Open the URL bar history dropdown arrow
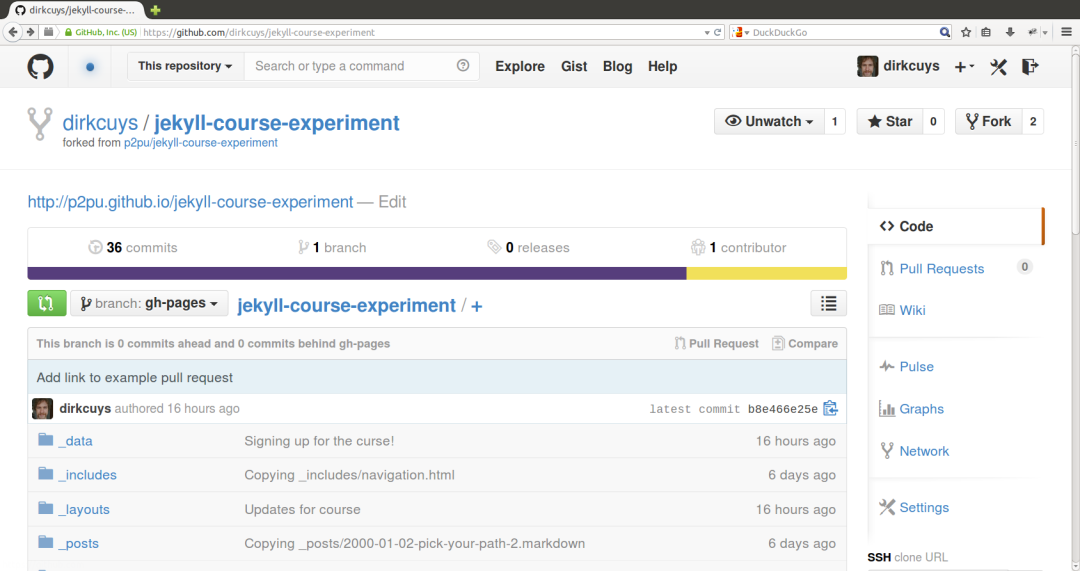The width and height of the screenshot is (1080, 571). click(x=707, y=32)
